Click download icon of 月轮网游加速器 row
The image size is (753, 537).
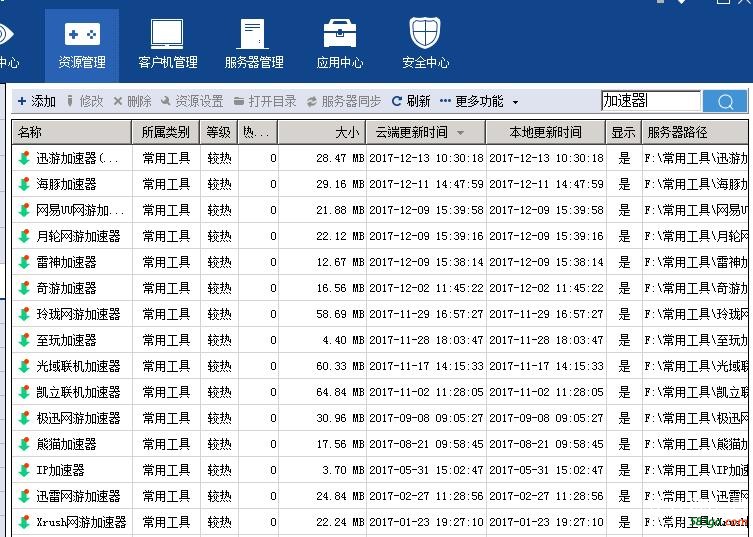tap(24, 236)
